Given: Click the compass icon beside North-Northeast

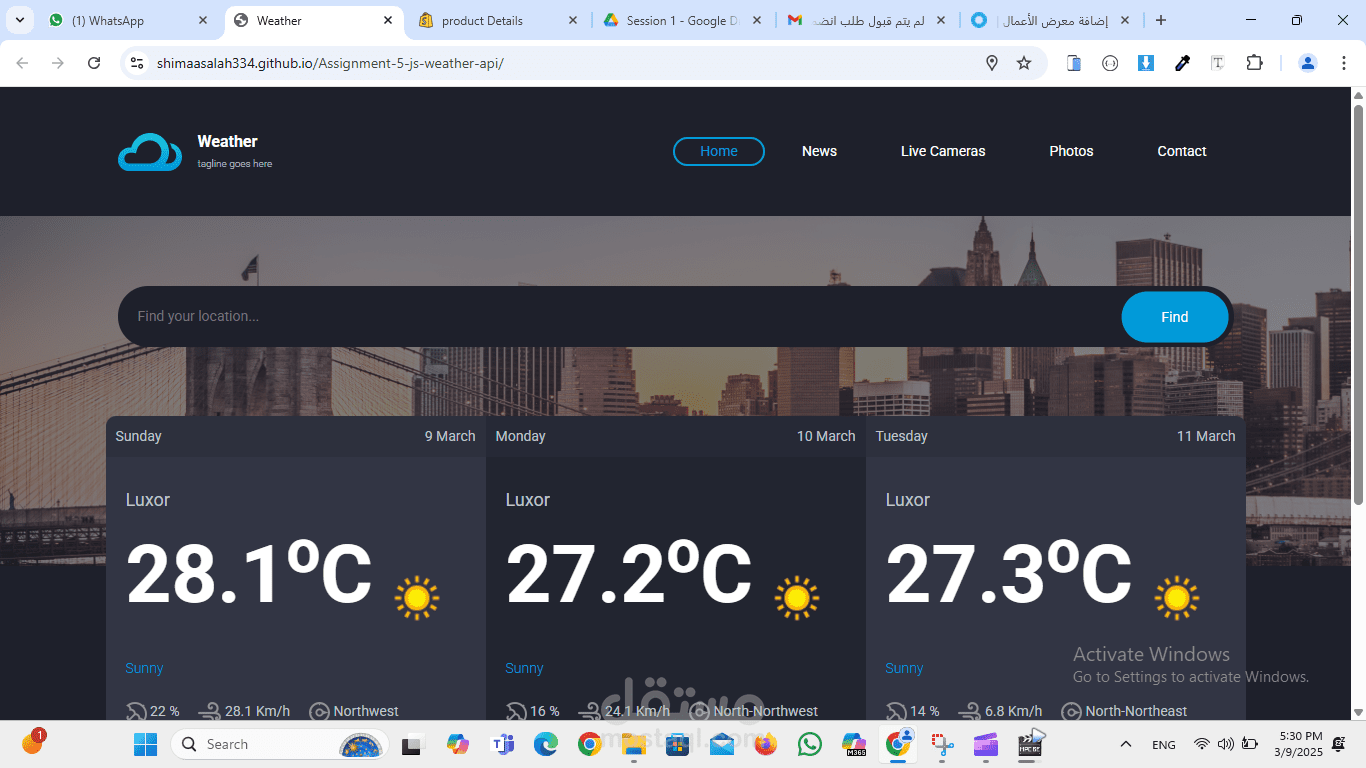Looking at the screenshot, I should click(x=1071, y=712).
